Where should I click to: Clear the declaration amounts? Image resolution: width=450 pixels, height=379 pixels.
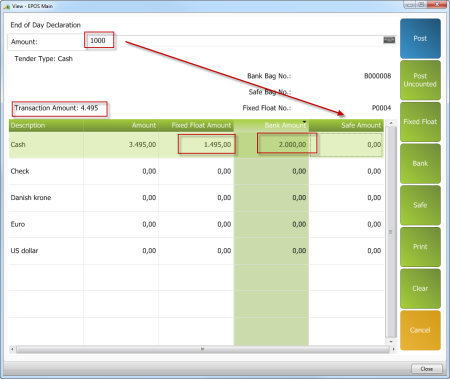click(x=420, y=289)
